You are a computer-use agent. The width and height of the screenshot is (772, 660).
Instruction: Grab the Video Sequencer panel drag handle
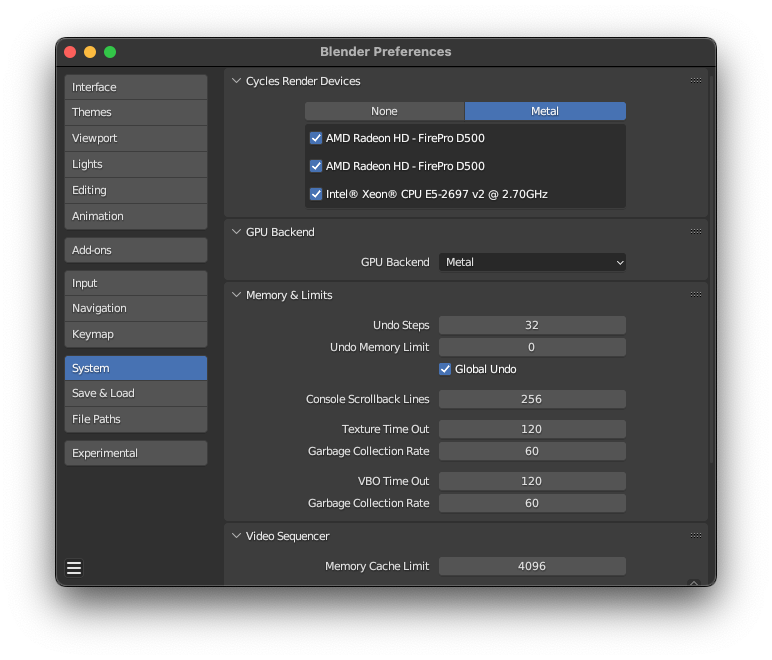pos(695,535)
